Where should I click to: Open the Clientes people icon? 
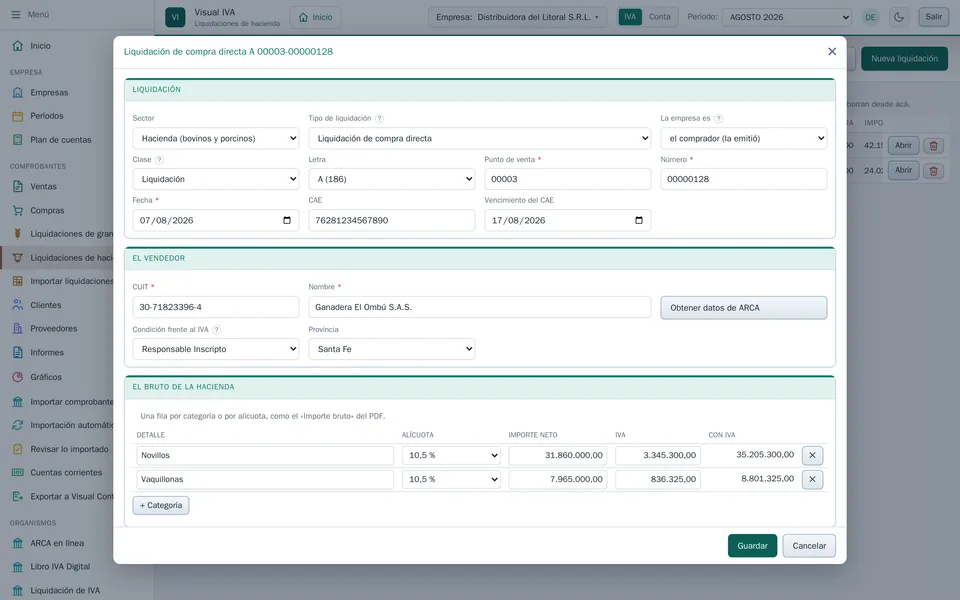tap(18, 304)
